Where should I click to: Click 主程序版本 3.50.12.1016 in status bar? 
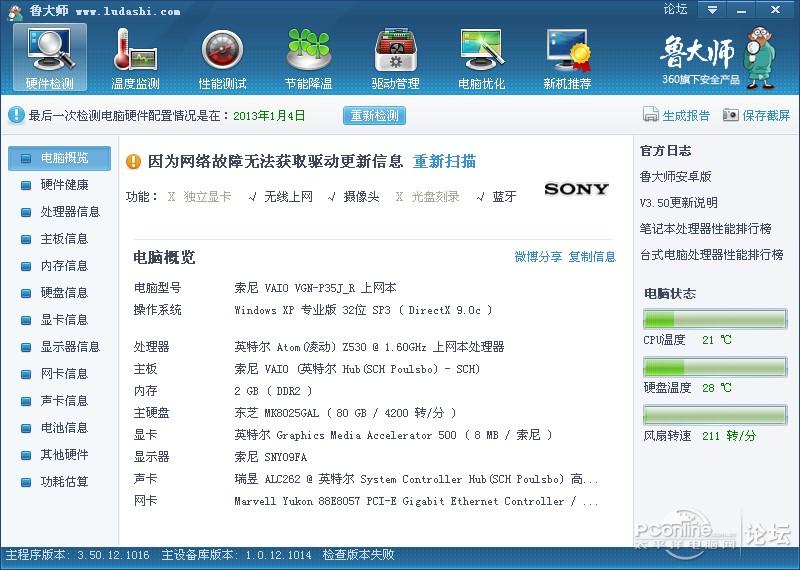coord(78,555)
